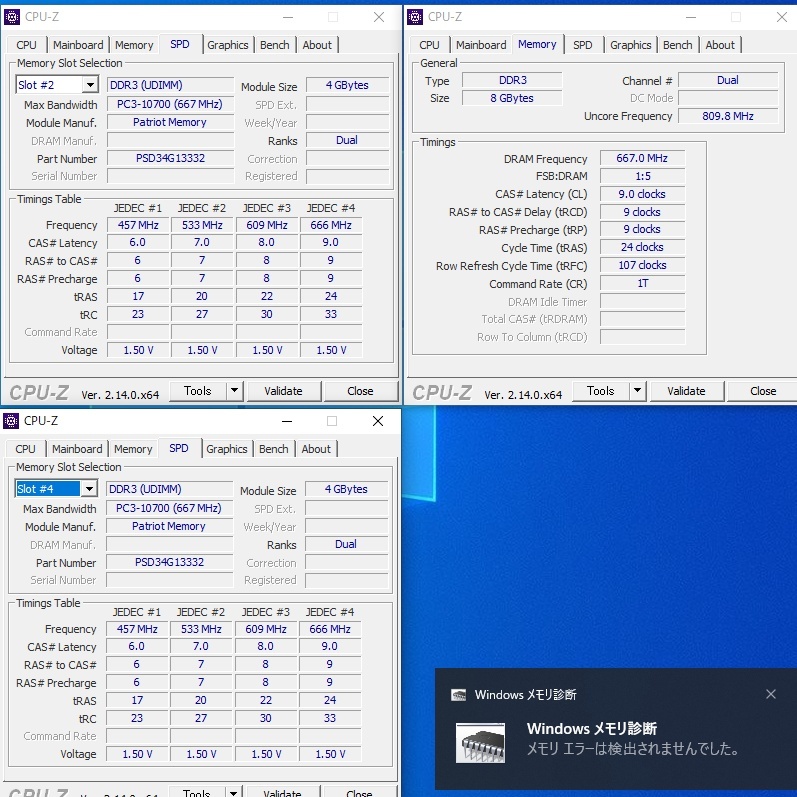
Task: Open About tab in bottom window
Action: click(316, 449)
